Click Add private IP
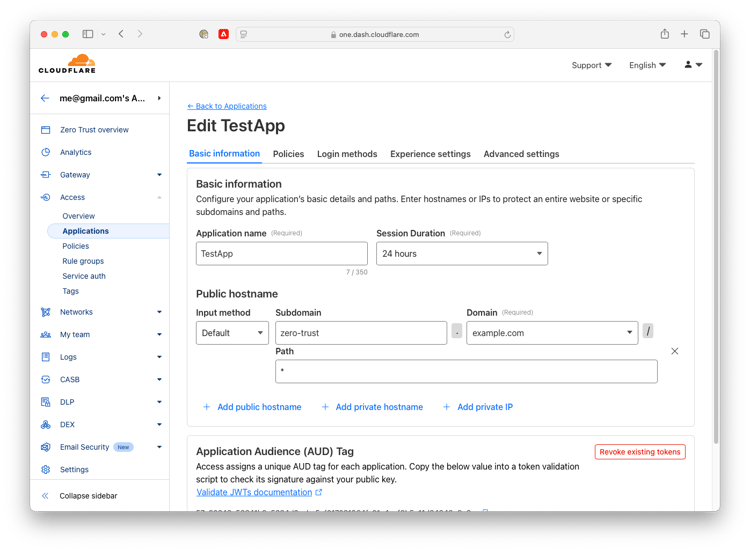Viewport: 750px width, 551px height. pos(485,407)
